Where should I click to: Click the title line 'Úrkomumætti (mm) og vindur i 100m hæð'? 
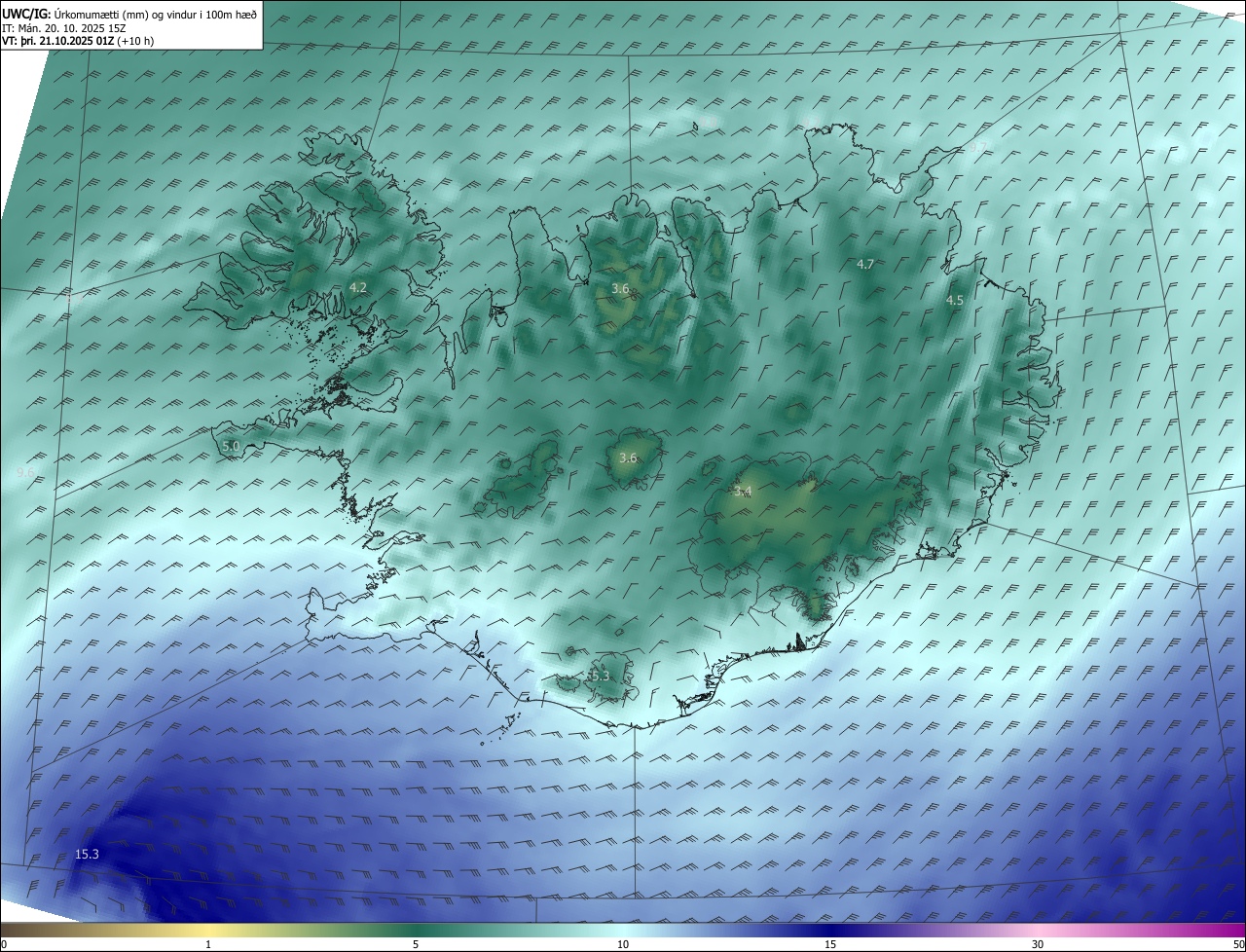coord(156,13)
